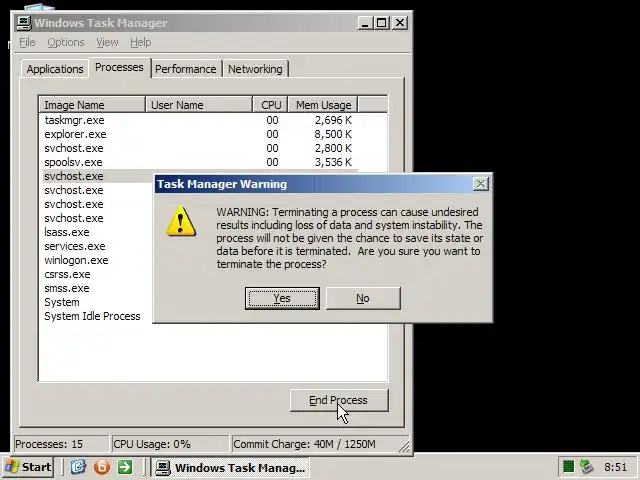Close the Windows Task Manager window
The image size is (640, 480).
pyautogui.click(x=400, y=23)
